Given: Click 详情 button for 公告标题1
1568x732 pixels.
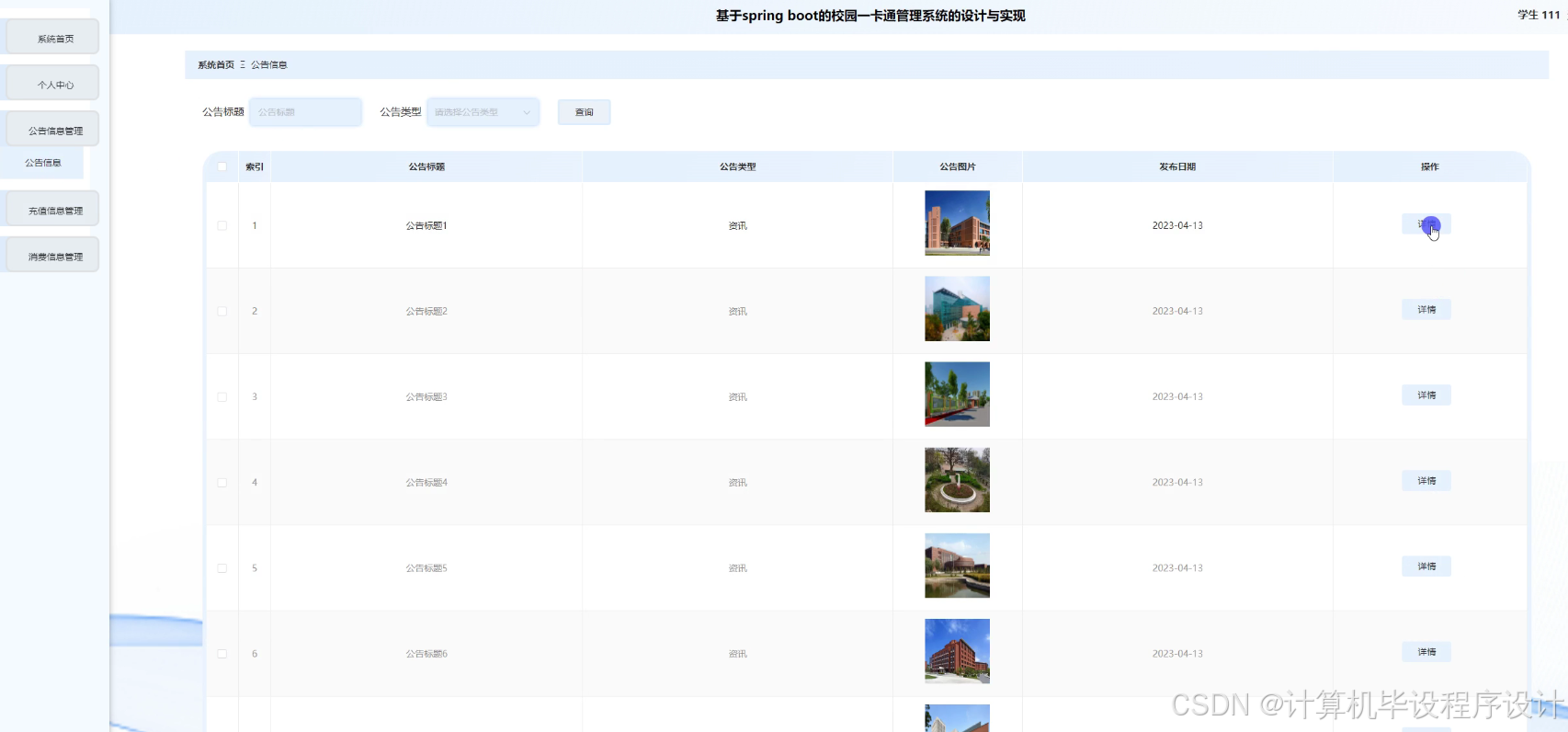Looking at the screenshot, I should (x=1426, y=224).
